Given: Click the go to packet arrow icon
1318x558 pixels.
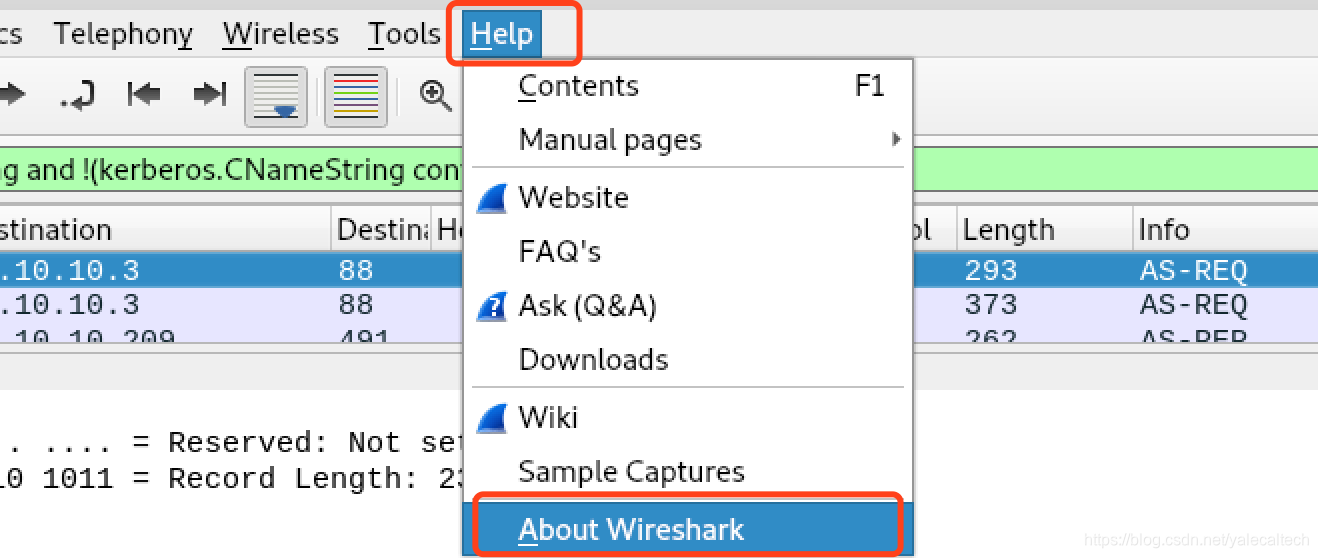Looking at the screenshot, I should tap(77, 95).
